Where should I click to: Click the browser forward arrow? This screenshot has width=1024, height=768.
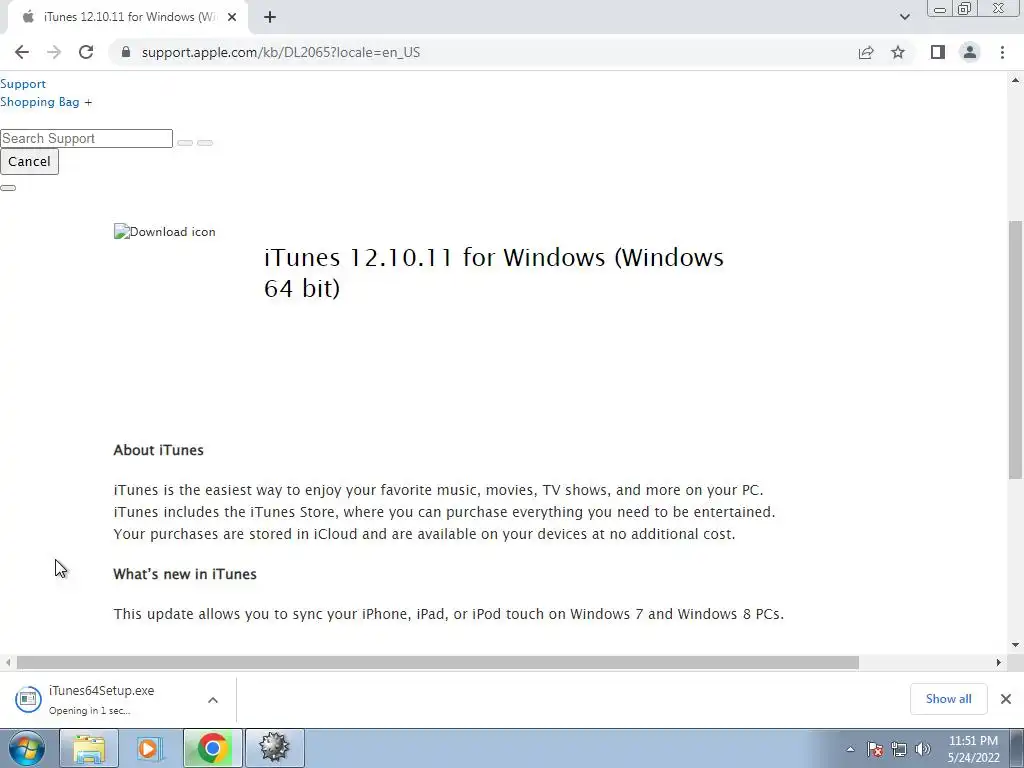pos(54,52)
